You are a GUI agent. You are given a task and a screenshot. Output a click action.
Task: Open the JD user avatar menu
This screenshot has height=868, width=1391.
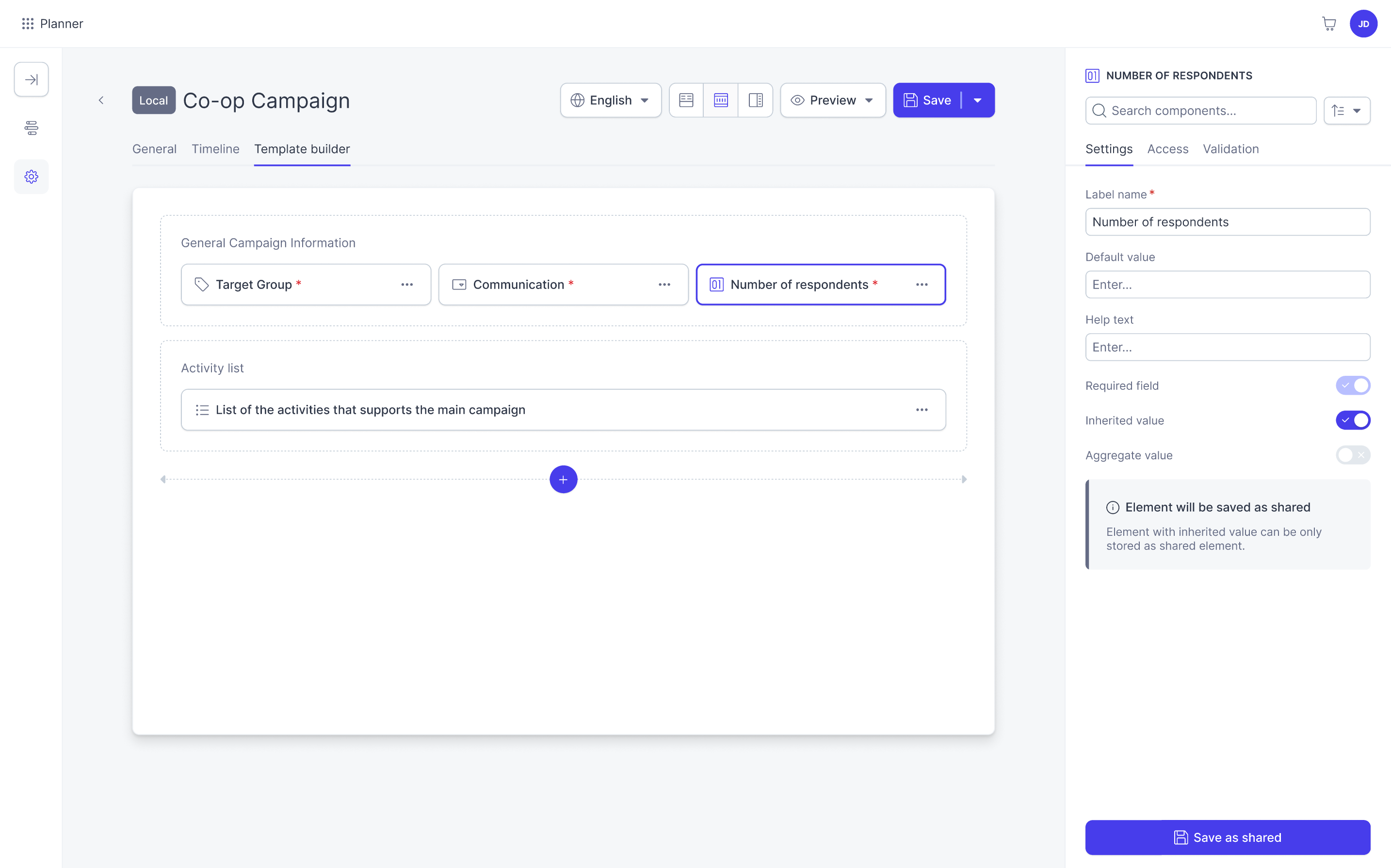[x=1363, y=24]
